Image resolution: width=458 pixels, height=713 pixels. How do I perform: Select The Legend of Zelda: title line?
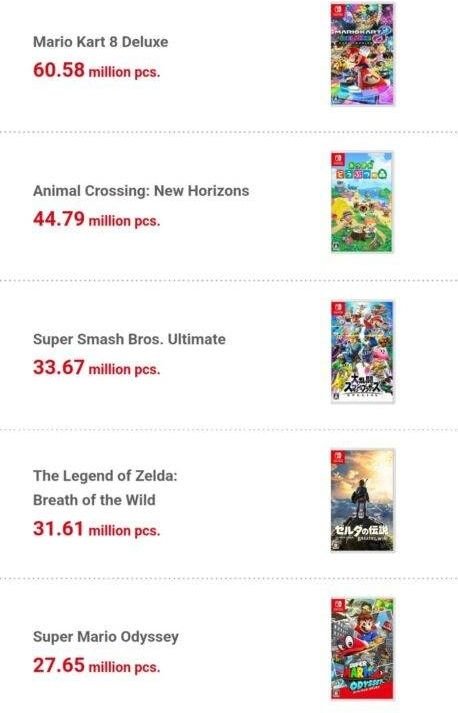point(105,476)
